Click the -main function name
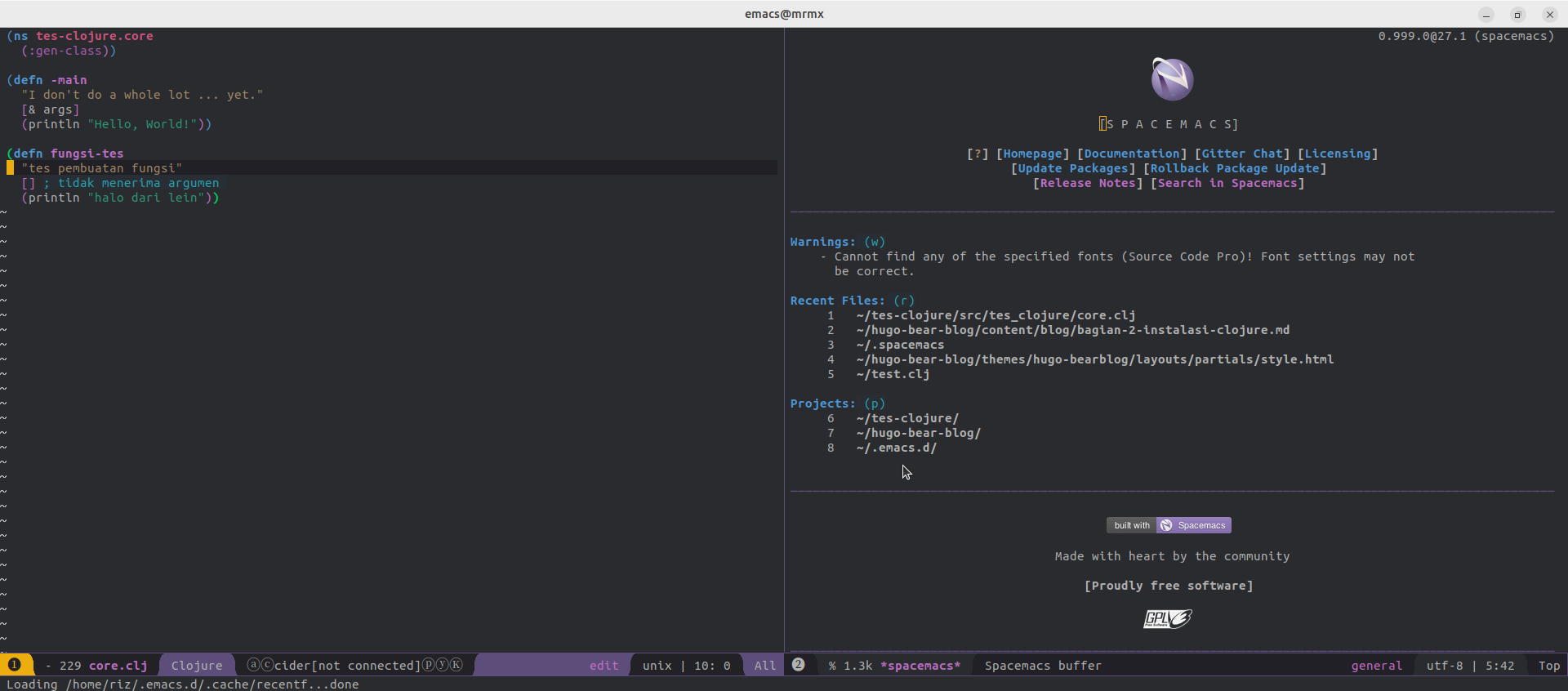 tap(69, 80)
